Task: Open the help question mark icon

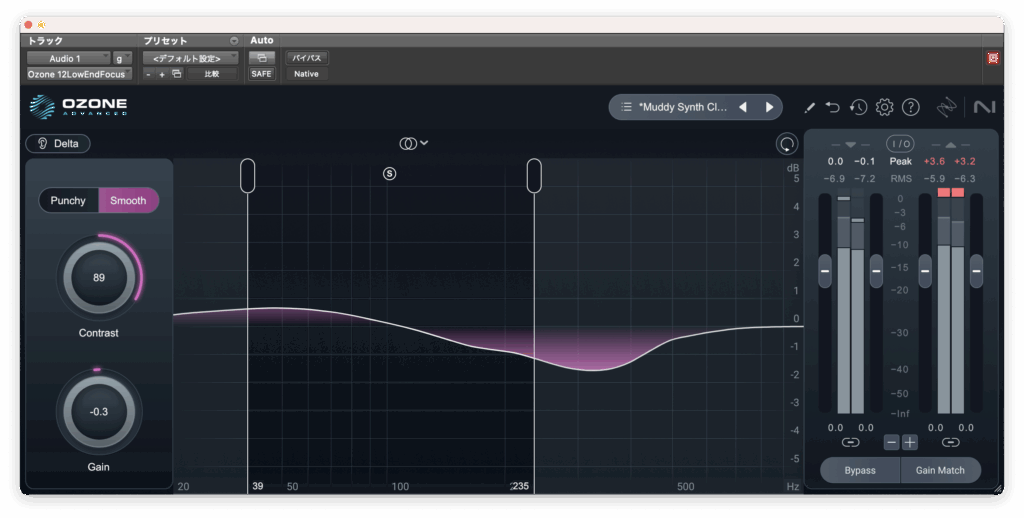Action: 910,107
